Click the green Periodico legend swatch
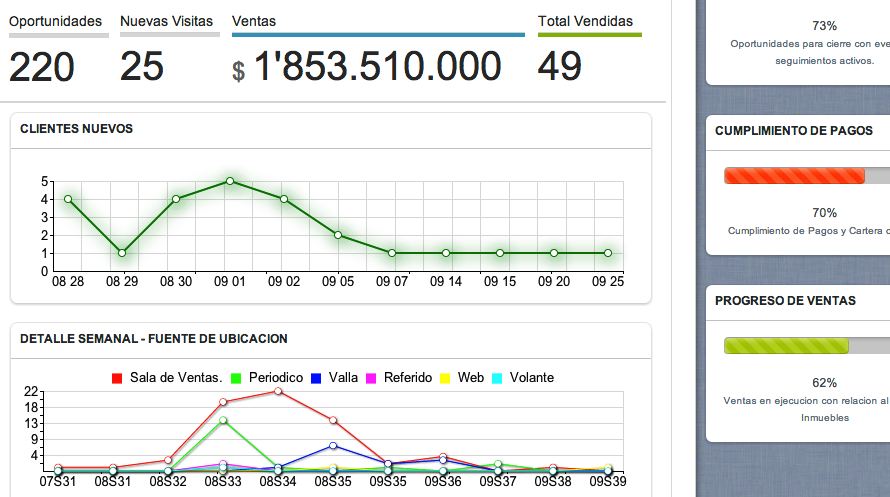The height and width of the screenshot is (497, 890). click(x=236, y=378)
